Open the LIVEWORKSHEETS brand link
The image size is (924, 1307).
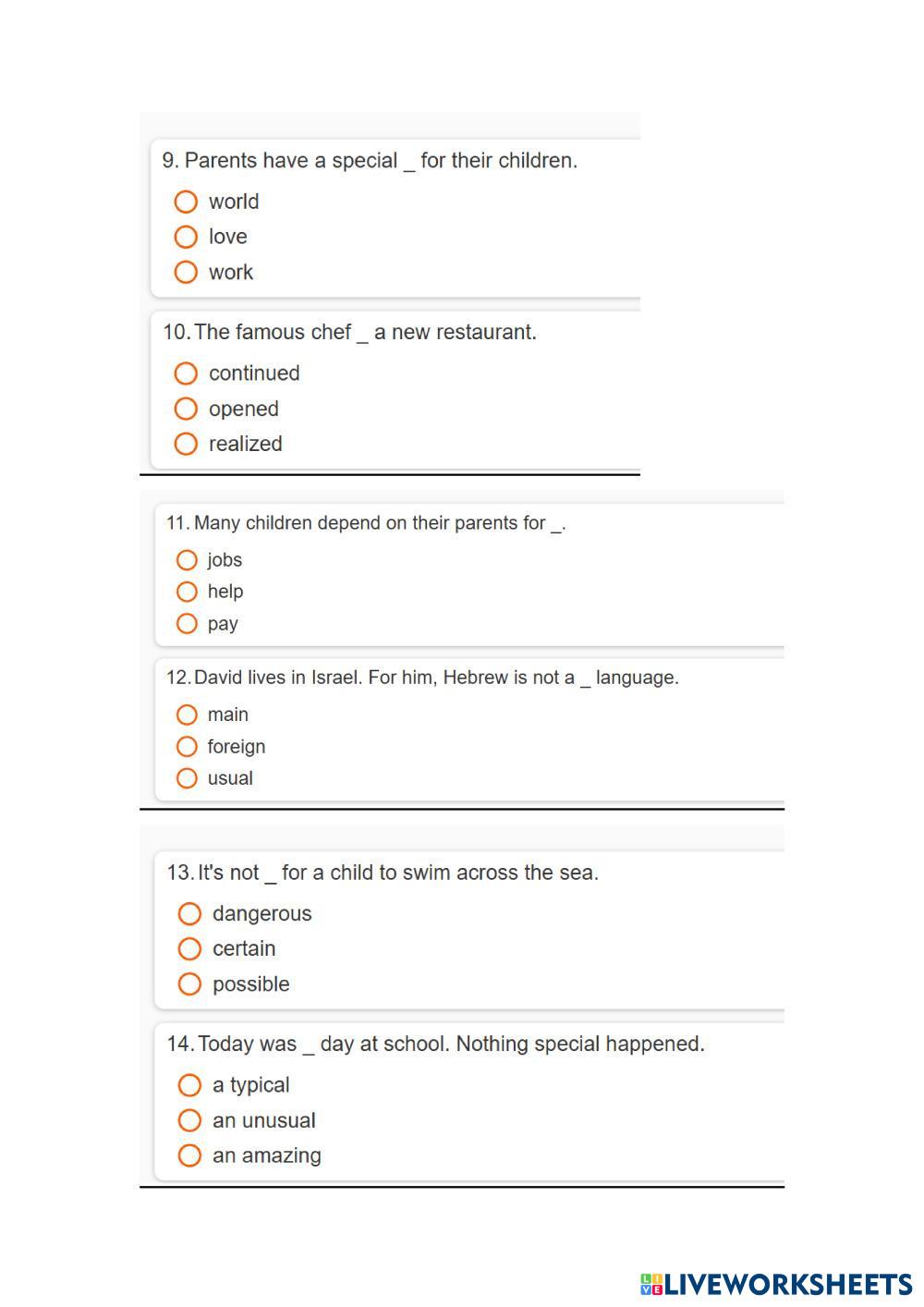click(x=788, y=1284)
